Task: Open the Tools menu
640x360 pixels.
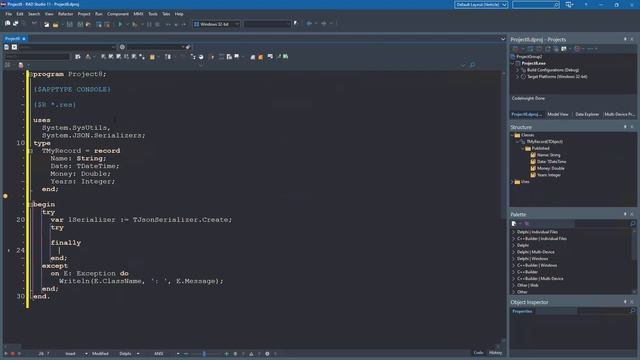Action: [153, 14]
